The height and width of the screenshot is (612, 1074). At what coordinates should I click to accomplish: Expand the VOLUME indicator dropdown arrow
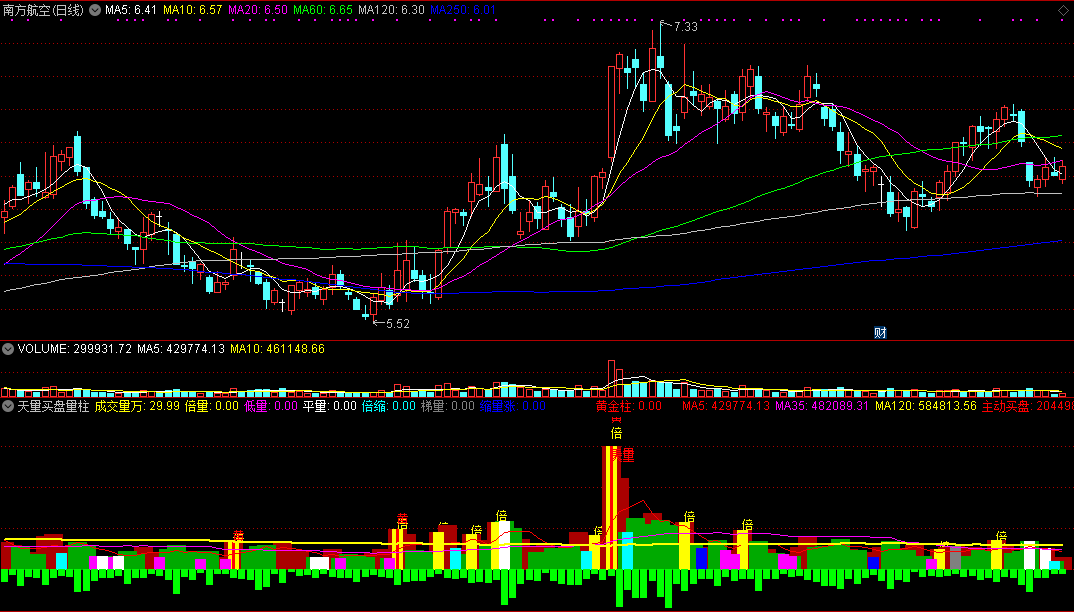[8, 349]
